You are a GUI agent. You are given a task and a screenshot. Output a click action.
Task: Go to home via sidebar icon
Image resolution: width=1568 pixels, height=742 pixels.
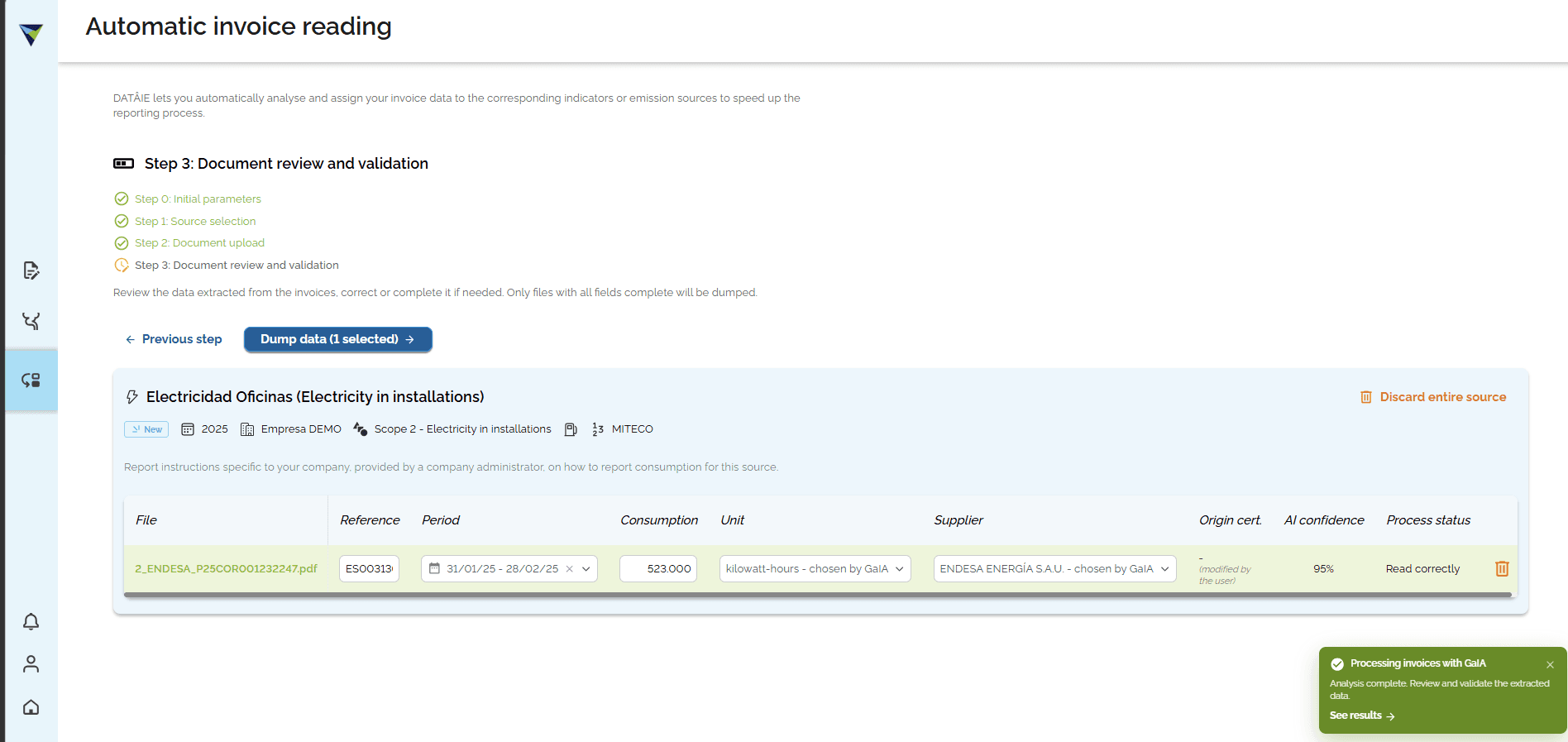coord(31,707)
